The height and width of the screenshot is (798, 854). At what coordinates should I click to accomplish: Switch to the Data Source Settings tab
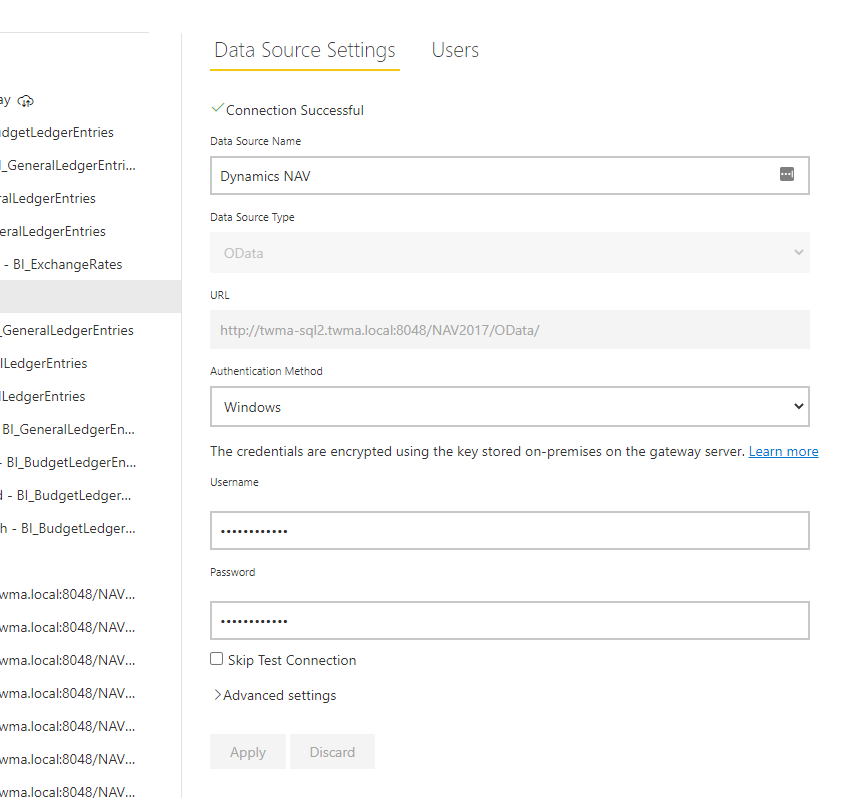pos(304,50)
